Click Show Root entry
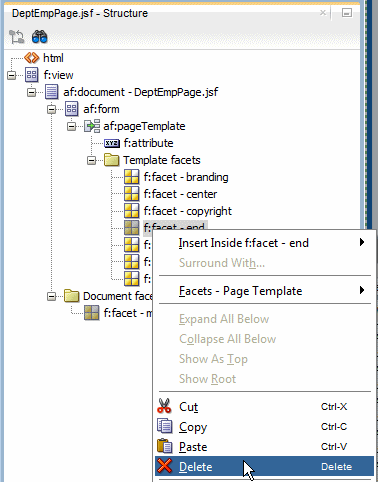 click(265, 379)
